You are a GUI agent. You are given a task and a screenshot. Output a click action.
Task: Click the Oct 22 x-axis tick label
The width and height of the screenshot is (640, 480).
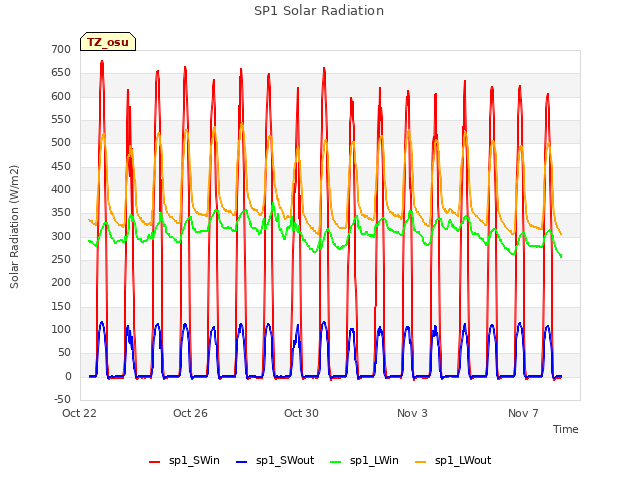(x=79, y=413)
